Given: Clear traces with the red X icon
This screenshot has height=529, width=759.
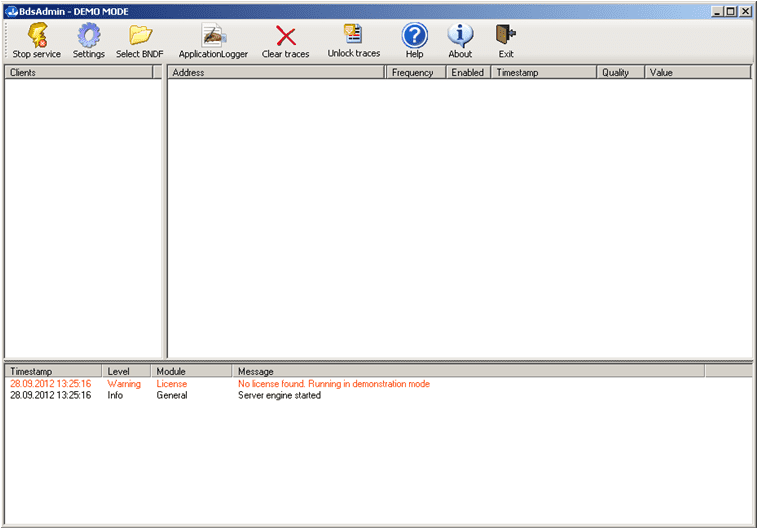Looking at the screenshot, I should [x=285, y=37].
